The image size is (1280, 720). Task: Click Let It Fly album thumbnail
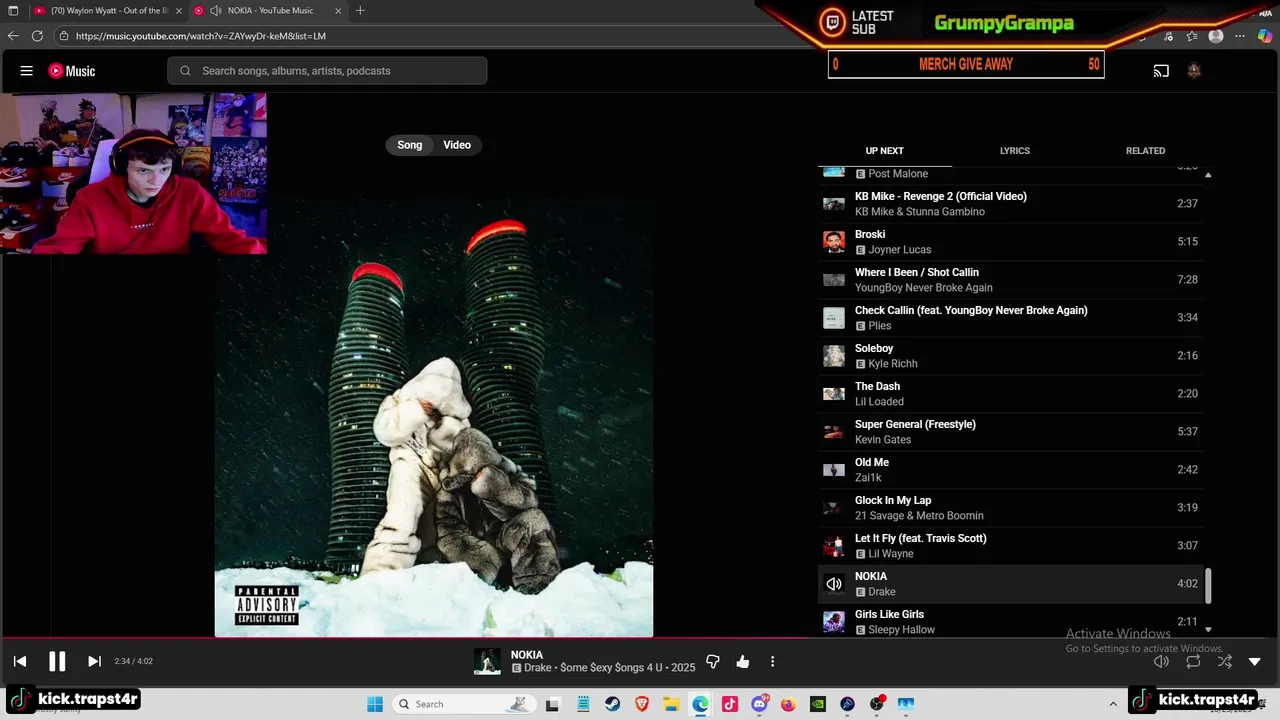834,546
